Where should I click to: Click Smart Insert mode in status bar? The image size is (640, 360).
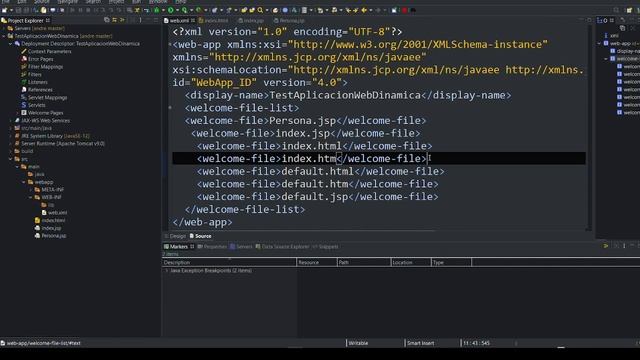[x=421, y=343]
